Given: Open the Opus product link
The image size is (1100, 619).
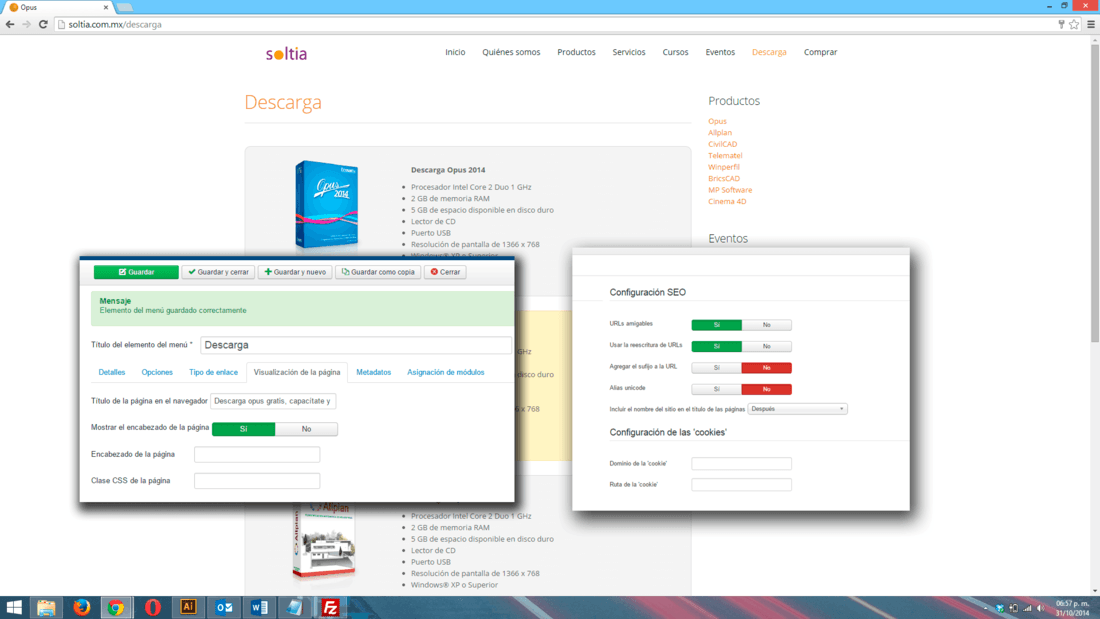Looking at the screenshot, I should pyautogui.click(x=717, y=121).
